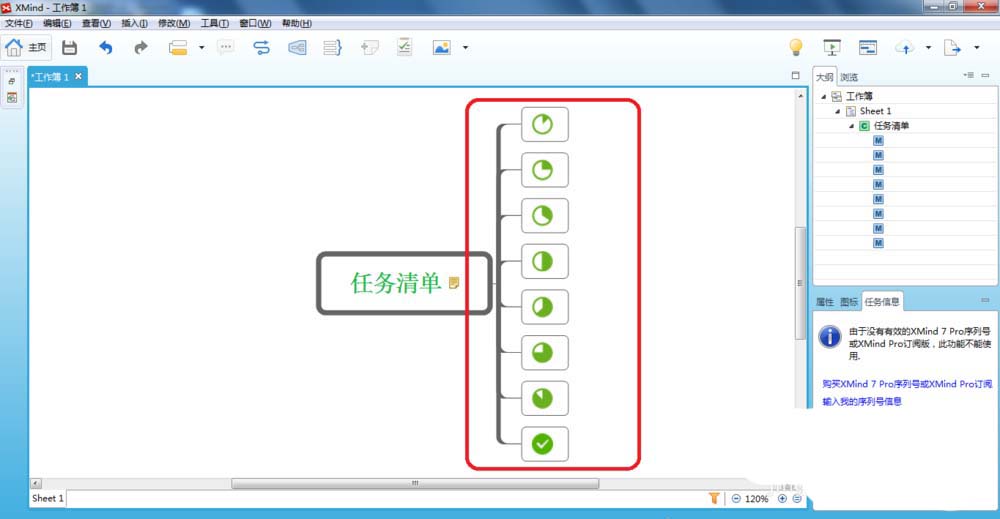Click the 主页 home button
This screenshot has width=1000, height=519.
[26, 47]
